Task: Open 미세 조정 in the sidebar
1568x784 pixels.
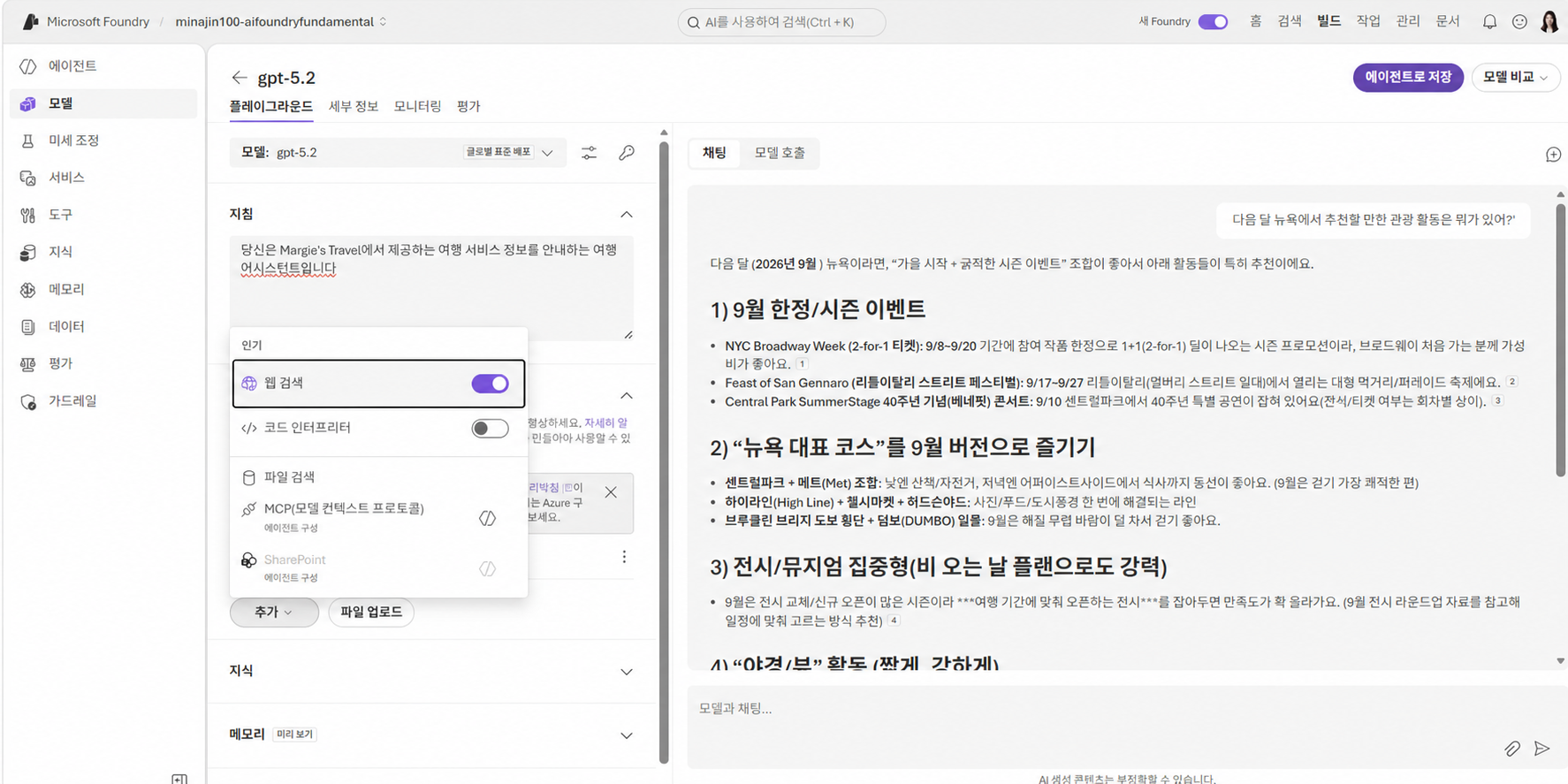Action: [103, 141]
